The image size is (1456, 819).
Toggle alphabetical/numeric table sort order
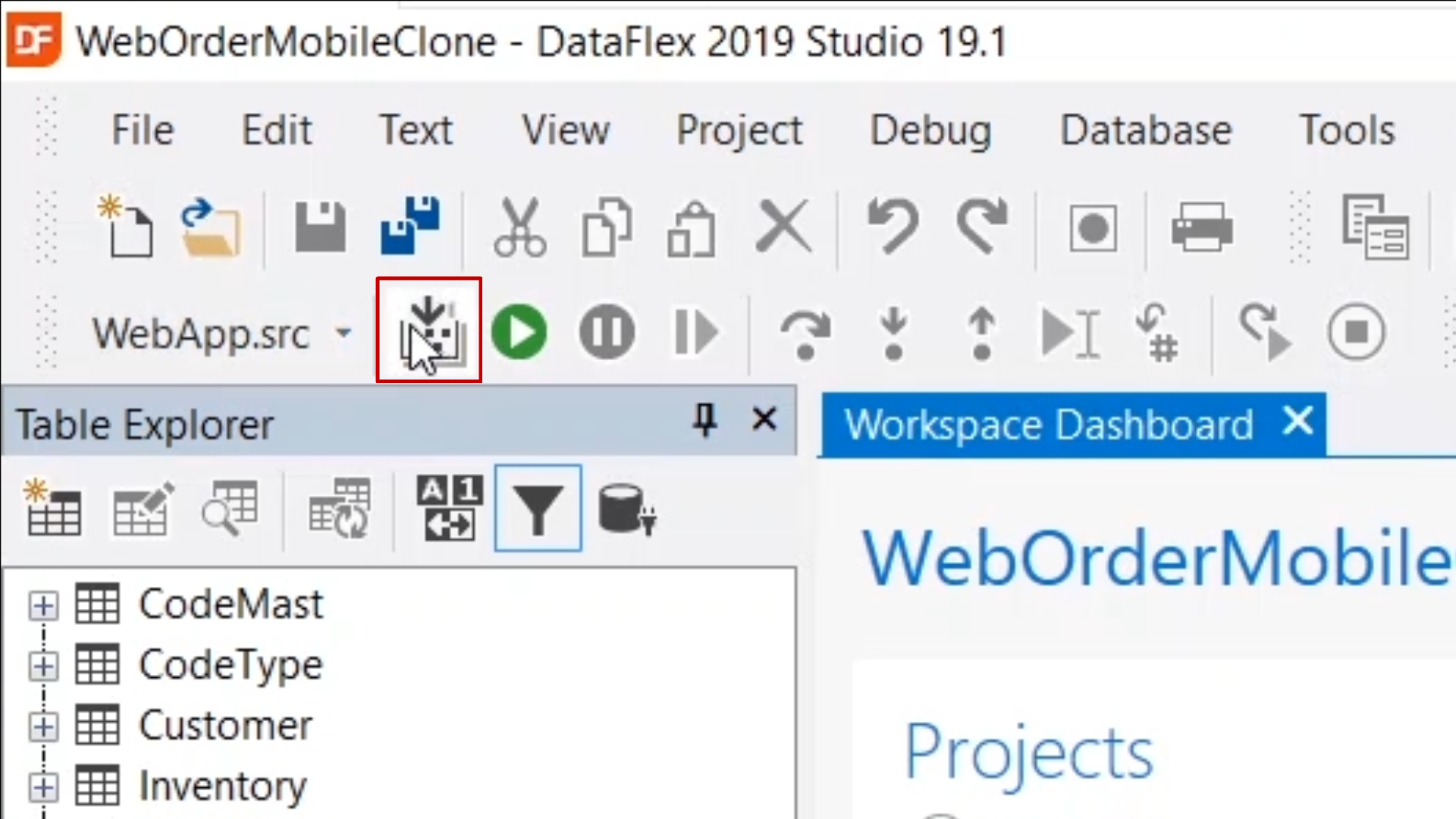[x=449, y=508]
